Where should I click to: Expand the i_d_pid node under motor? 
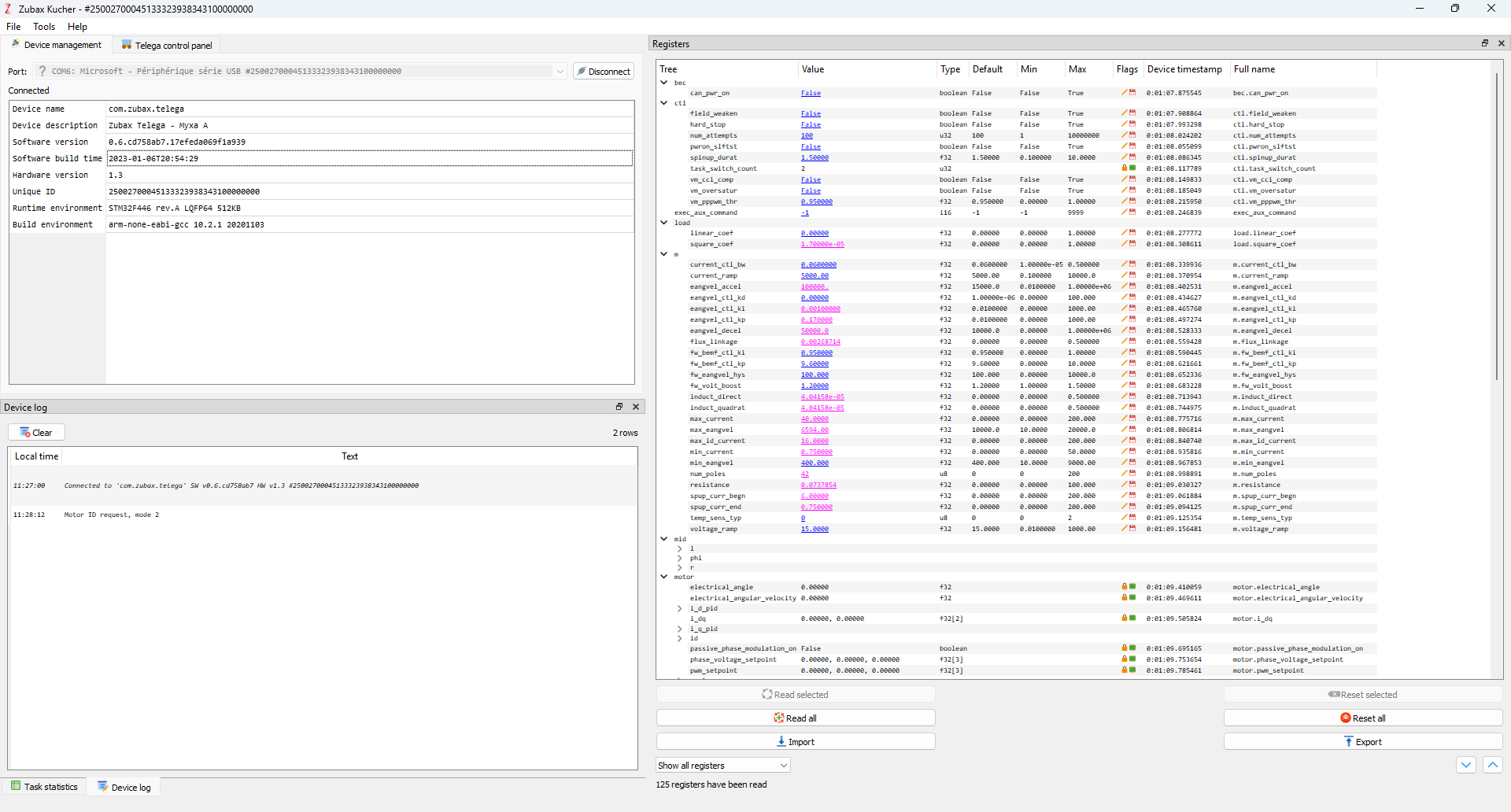[x=680, y=608]
